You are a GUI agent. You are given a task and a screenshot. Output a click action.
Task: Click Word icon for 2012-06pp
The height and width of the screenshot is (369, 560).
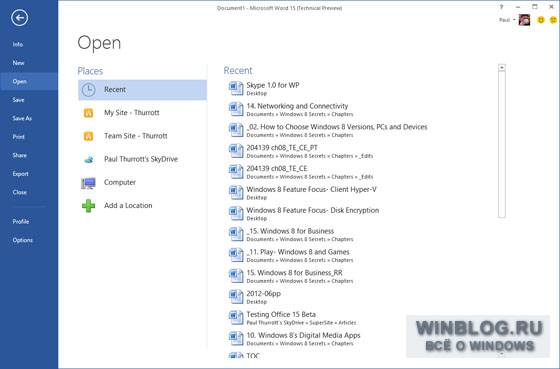236,296
